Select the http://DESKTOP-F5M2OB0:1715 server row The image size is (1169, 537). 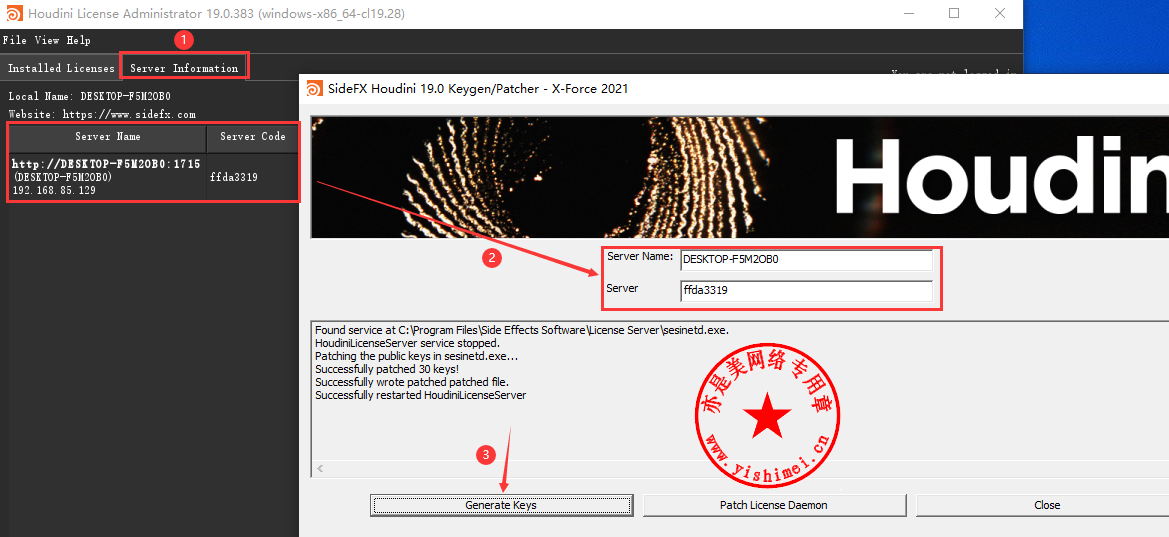(153, 177)
